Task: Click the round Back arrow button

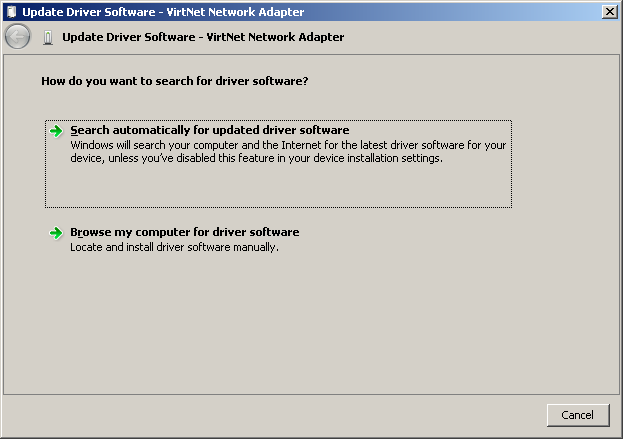Action: click(17, 37)
